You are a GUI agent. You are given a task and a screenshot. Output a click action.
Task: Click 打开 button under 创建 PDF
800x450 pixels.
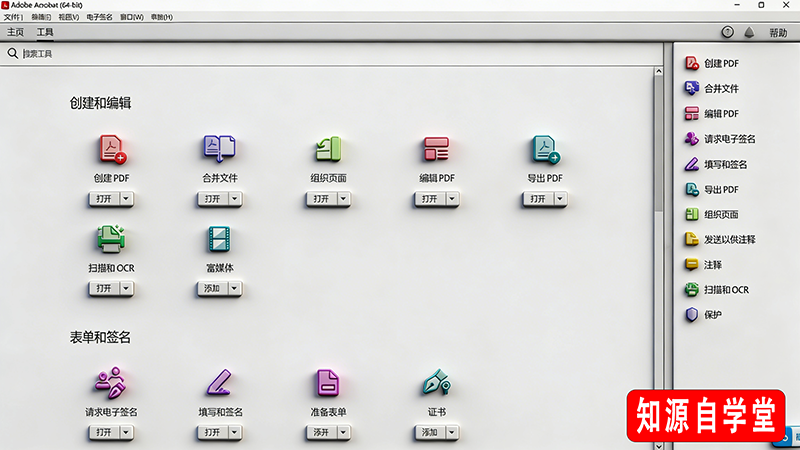coord(105,198)
